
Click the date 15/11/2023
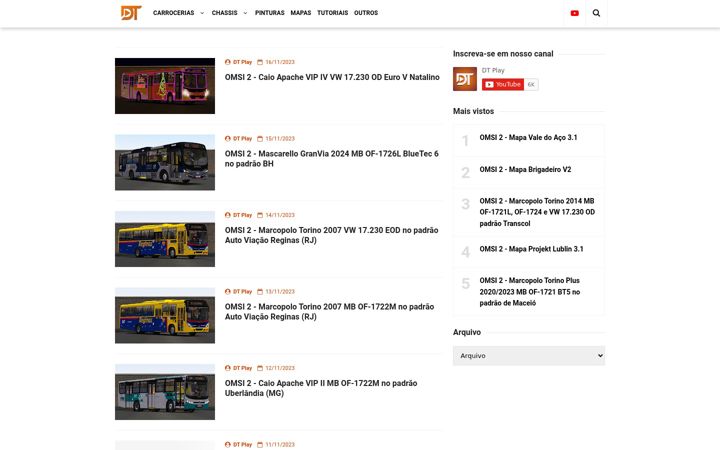tap(280, 139)
